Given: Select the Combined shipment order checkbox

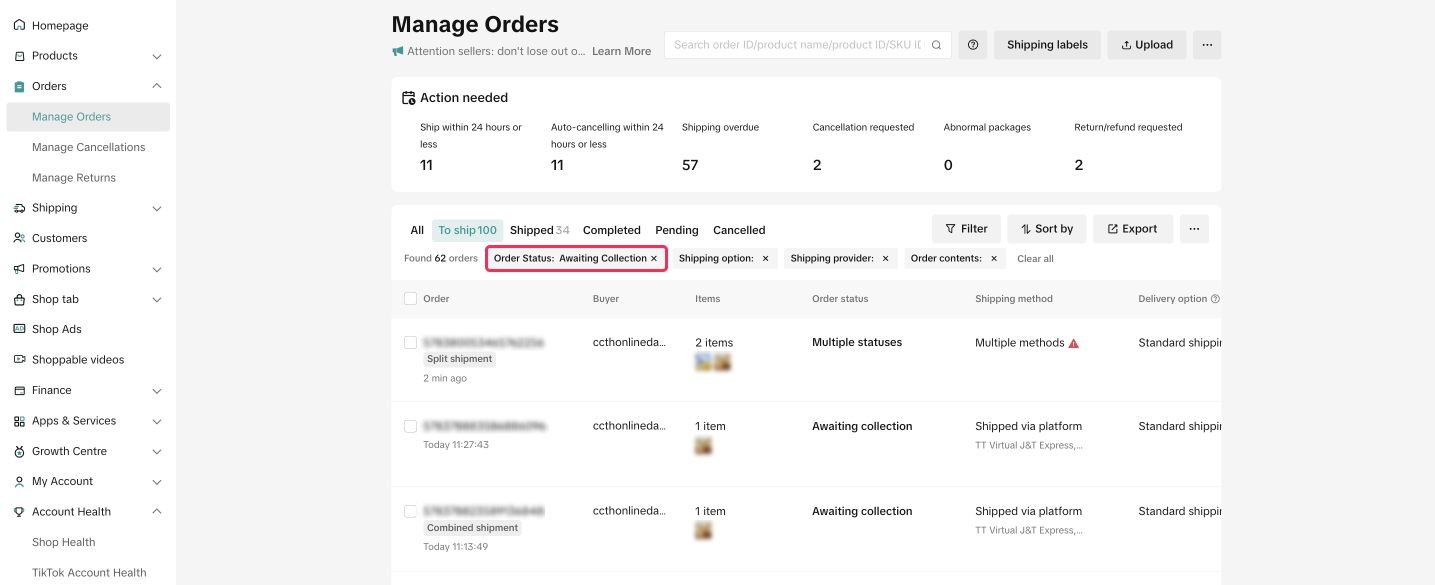Looking at the screenshot, I should [x=410, y=511].
